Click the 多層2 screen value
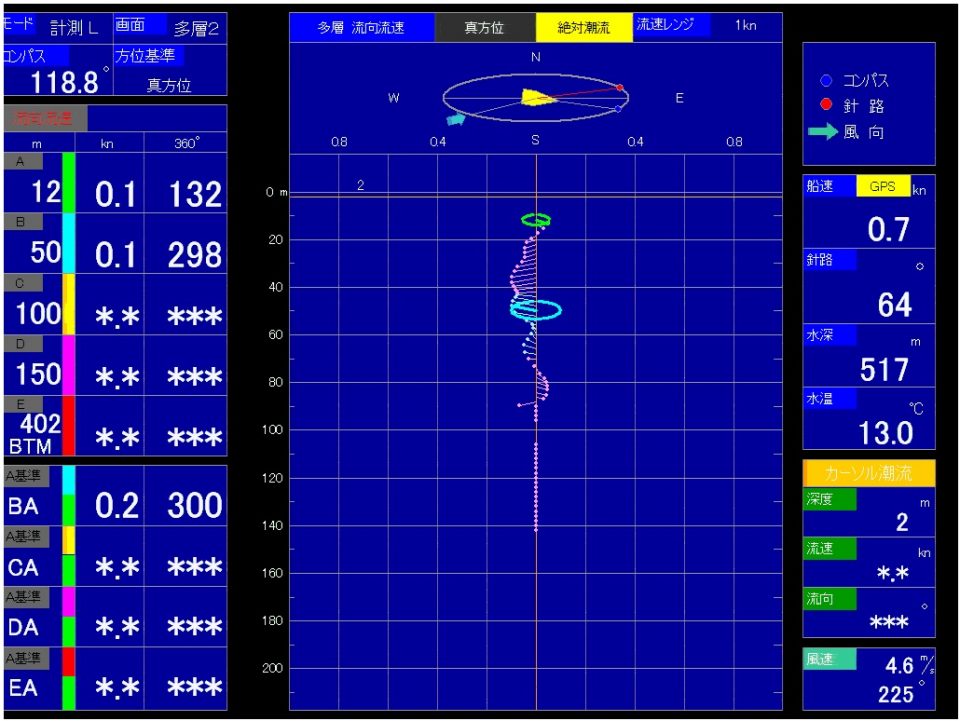Image resolution: width=960 pixels, height=721 pixels. (196, 29)
